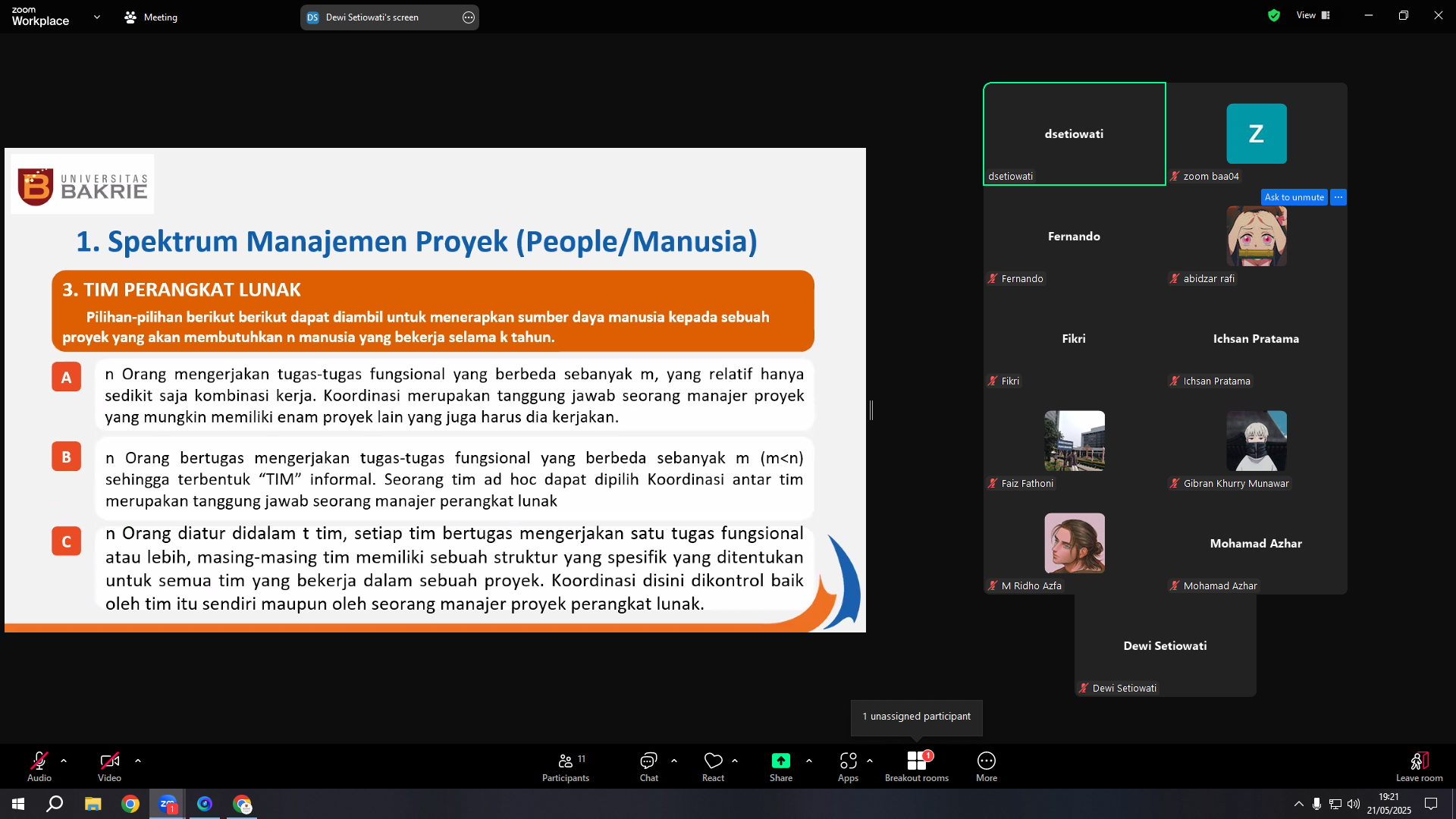
Task: Open second Chrome profile taskbar icon
Action: 242,804
